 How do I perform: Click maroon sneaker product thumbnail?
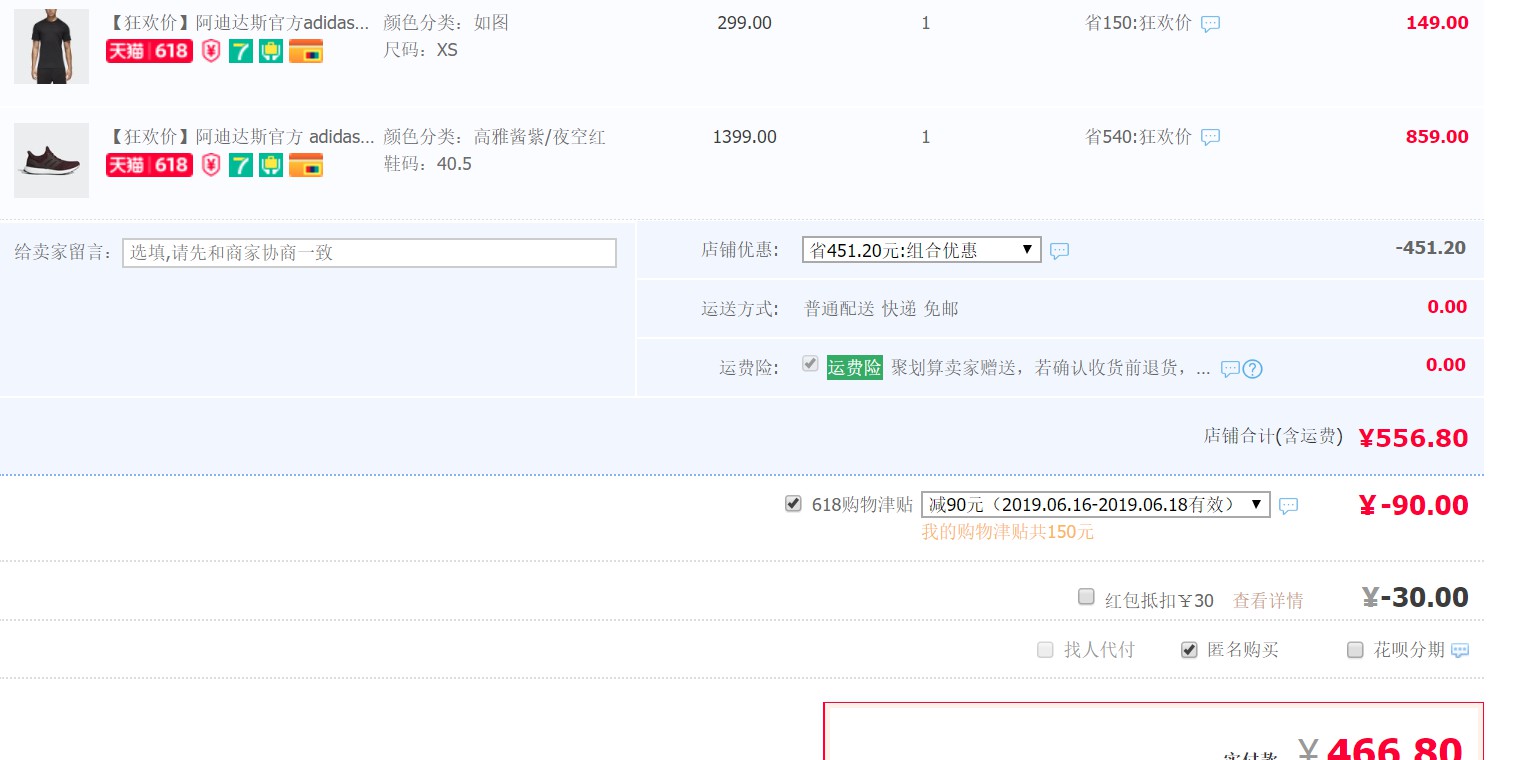[51, 160]
